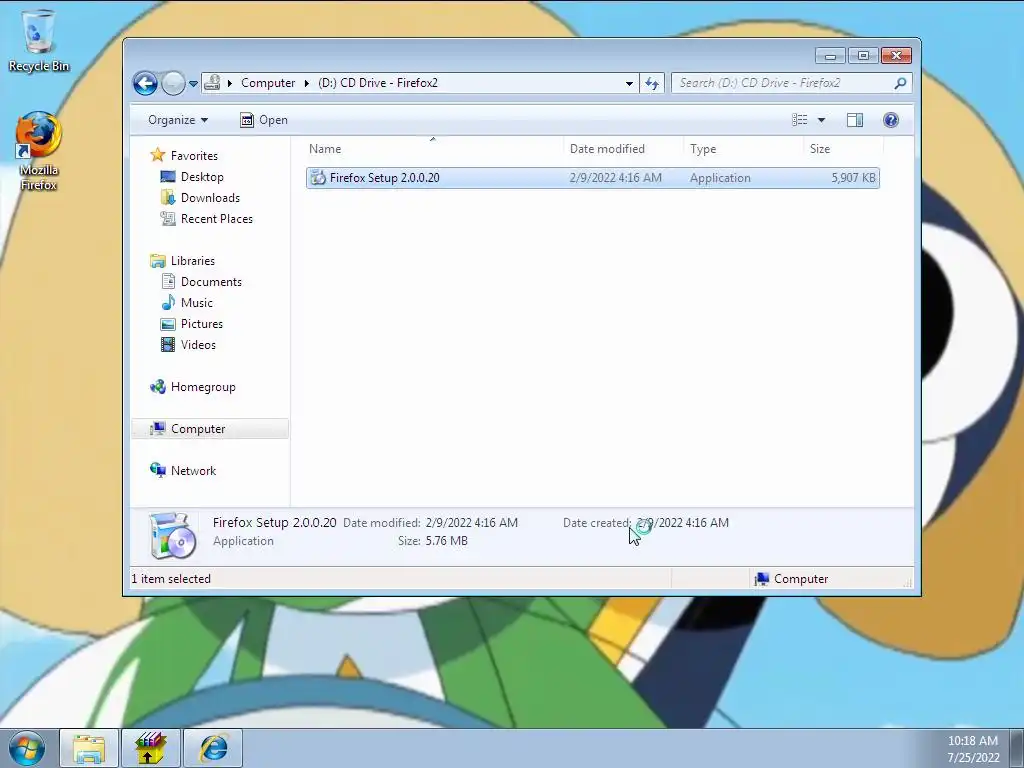Click the magnifying glass search icon
Image resolution: width=1024 pixels, height=768 pixels.
[901, 83]
